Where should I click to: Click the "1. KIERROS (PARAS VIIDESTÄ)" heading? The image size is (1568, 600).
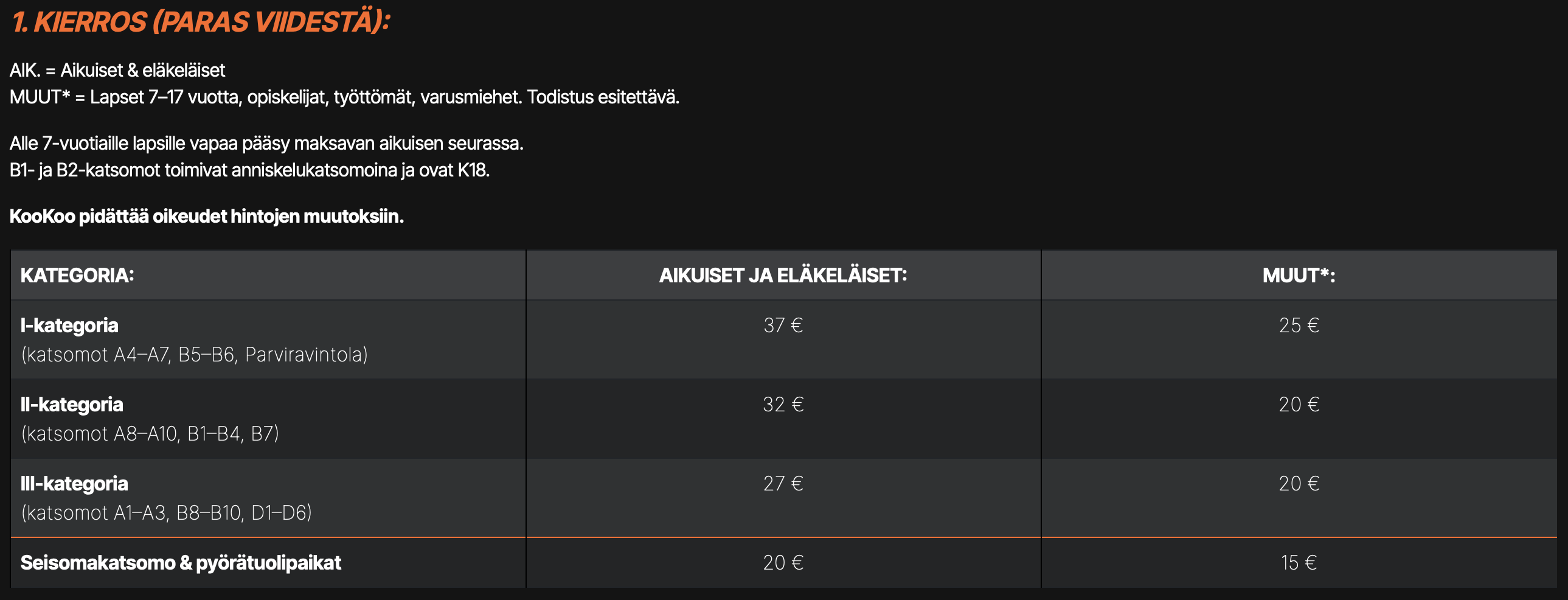pyautogui.click(x=201, y=22)
